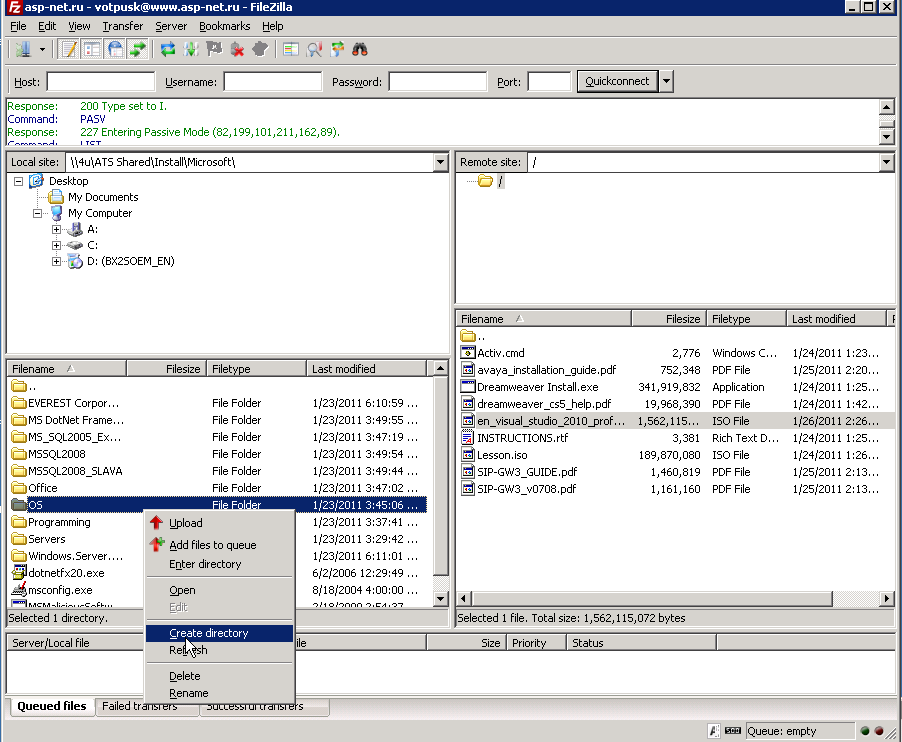The height and width of the screenshot is (742, 902).
Task: Refresh file and folder lists
Action: click(168, 49)
